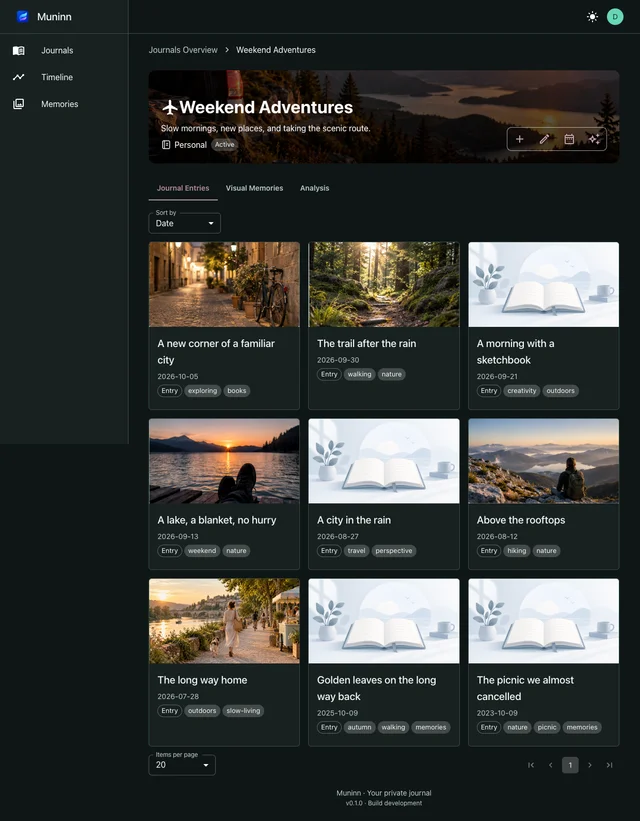Click date 2026-08-12
Screen dimensions: 640x821
497,536
